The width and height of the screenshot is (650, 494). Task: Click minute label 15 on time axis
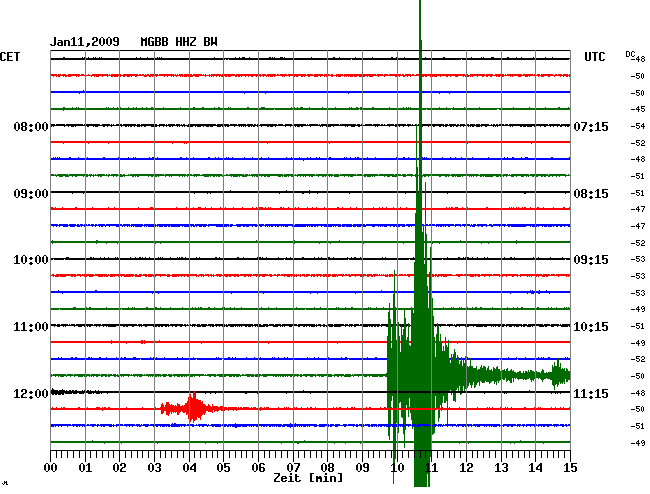pyautogui.click(x=570, y=468)
